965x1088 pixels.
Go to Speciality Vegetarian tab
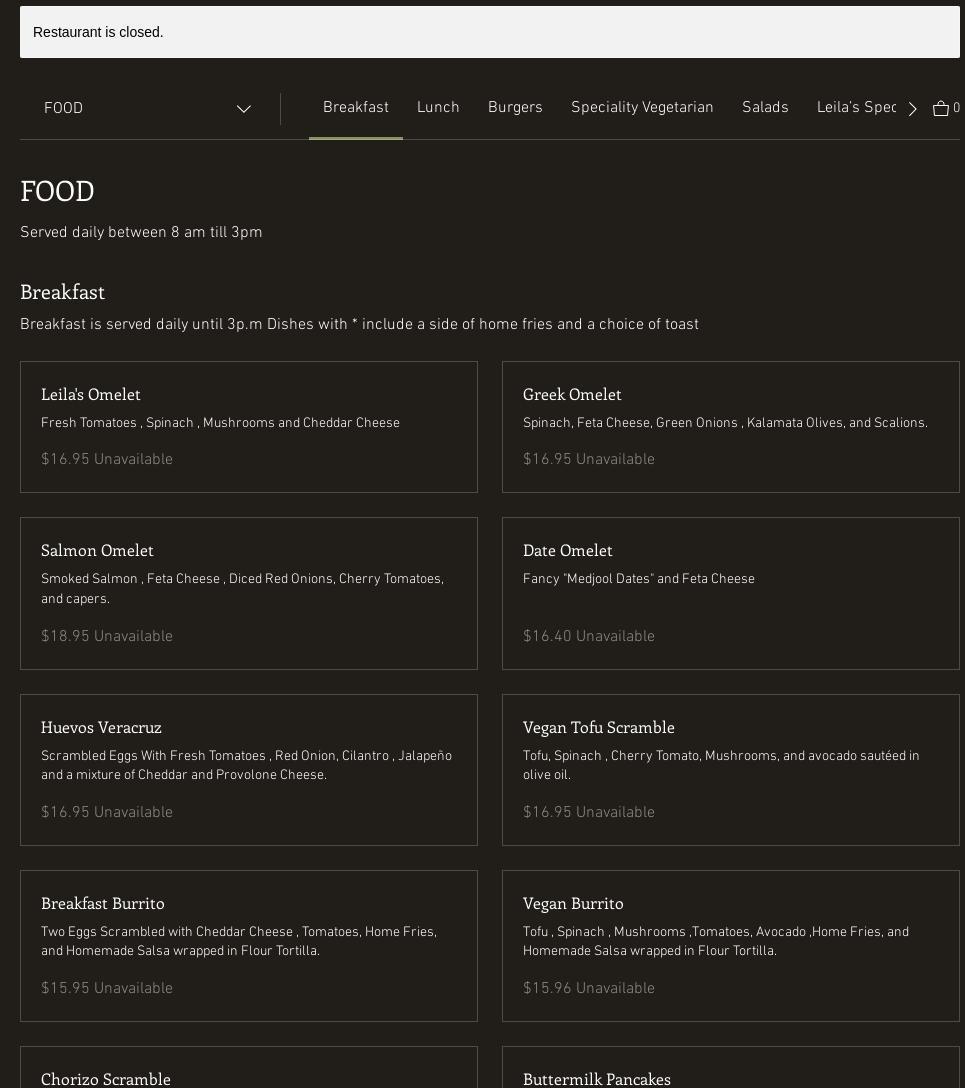[642, 108]
